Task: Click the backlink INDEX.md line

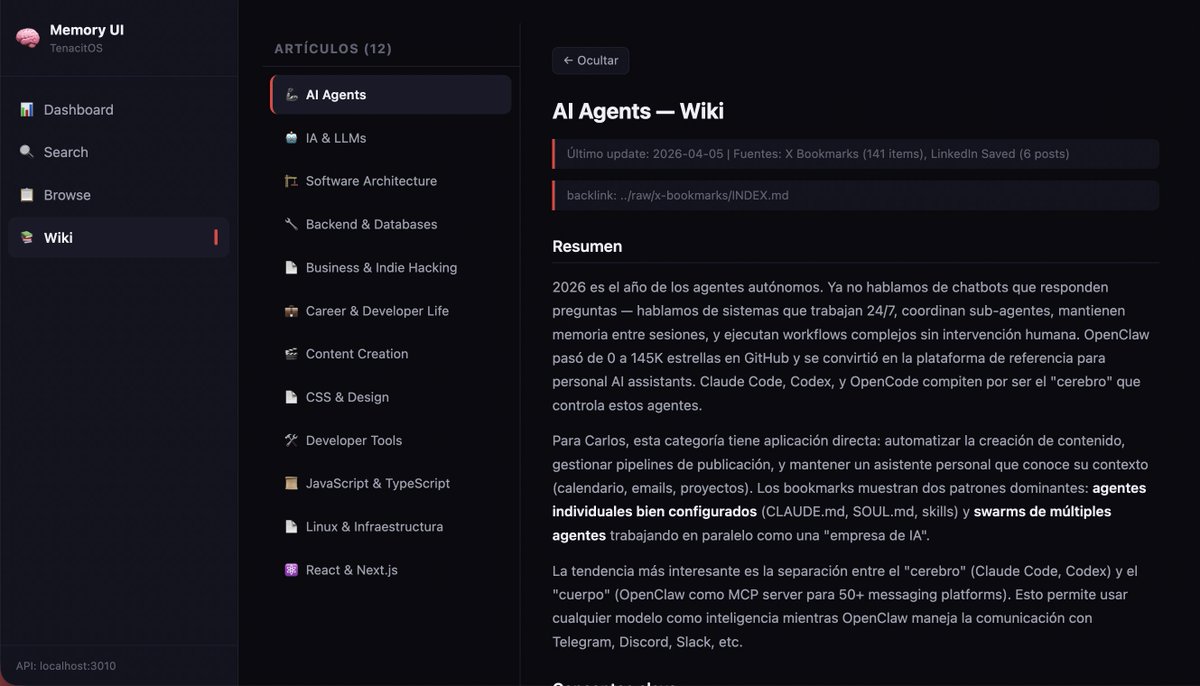Action: pos(855,195)
